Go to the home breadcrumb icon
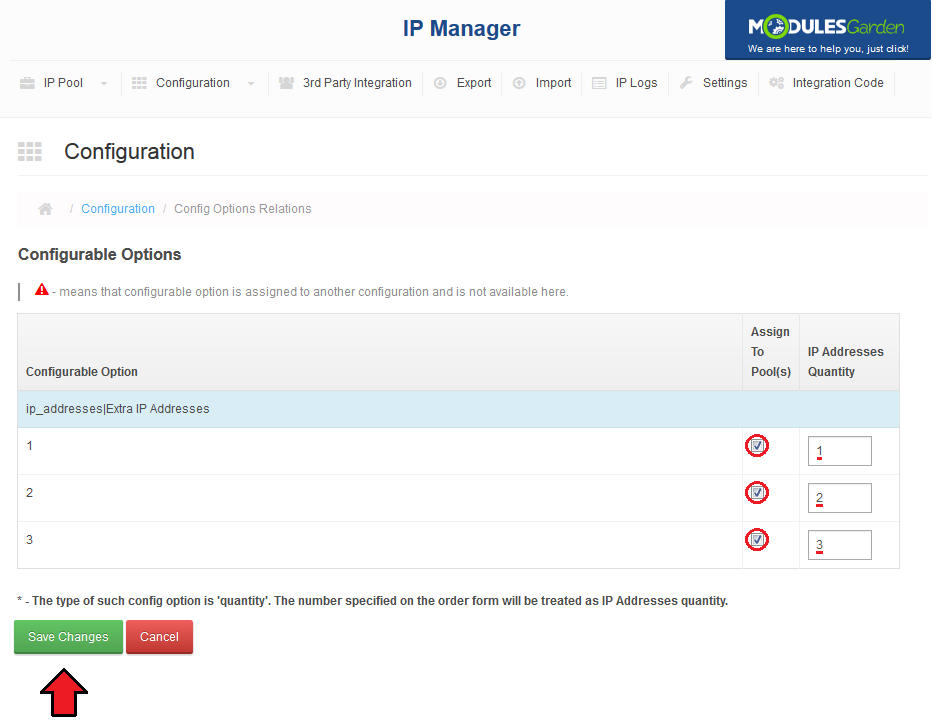Image resolution: width=933 pixels, height=721 pixels. 45,209
